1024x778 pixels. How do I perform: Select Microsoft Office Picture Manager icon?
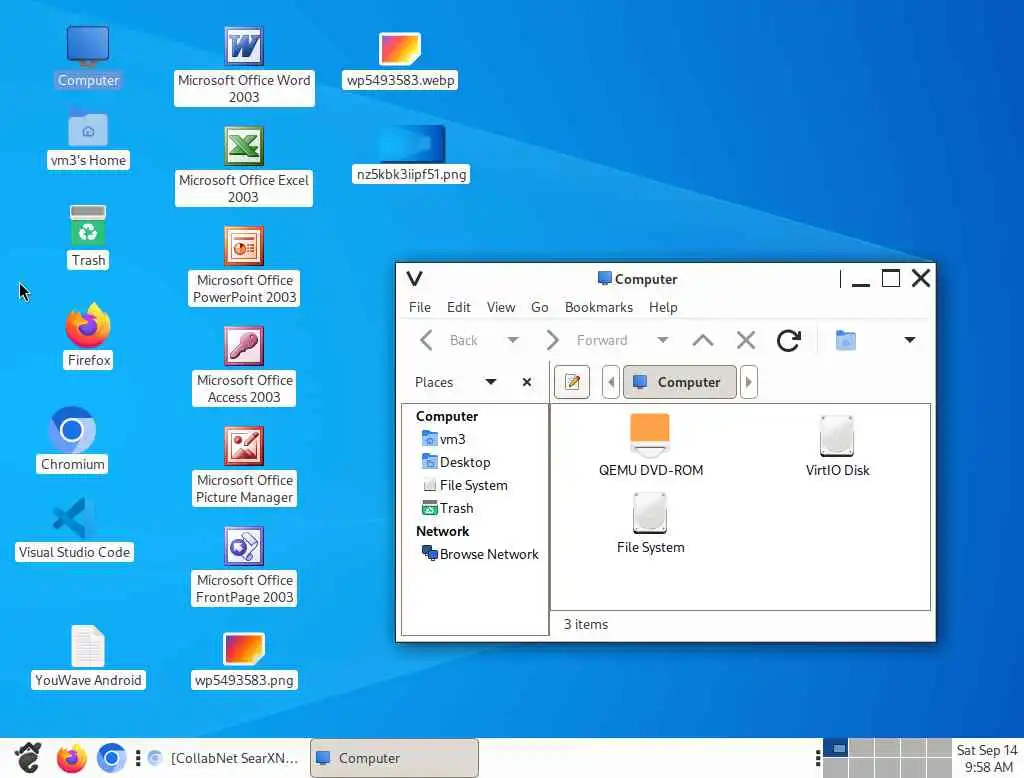click(x=244, y=465)
